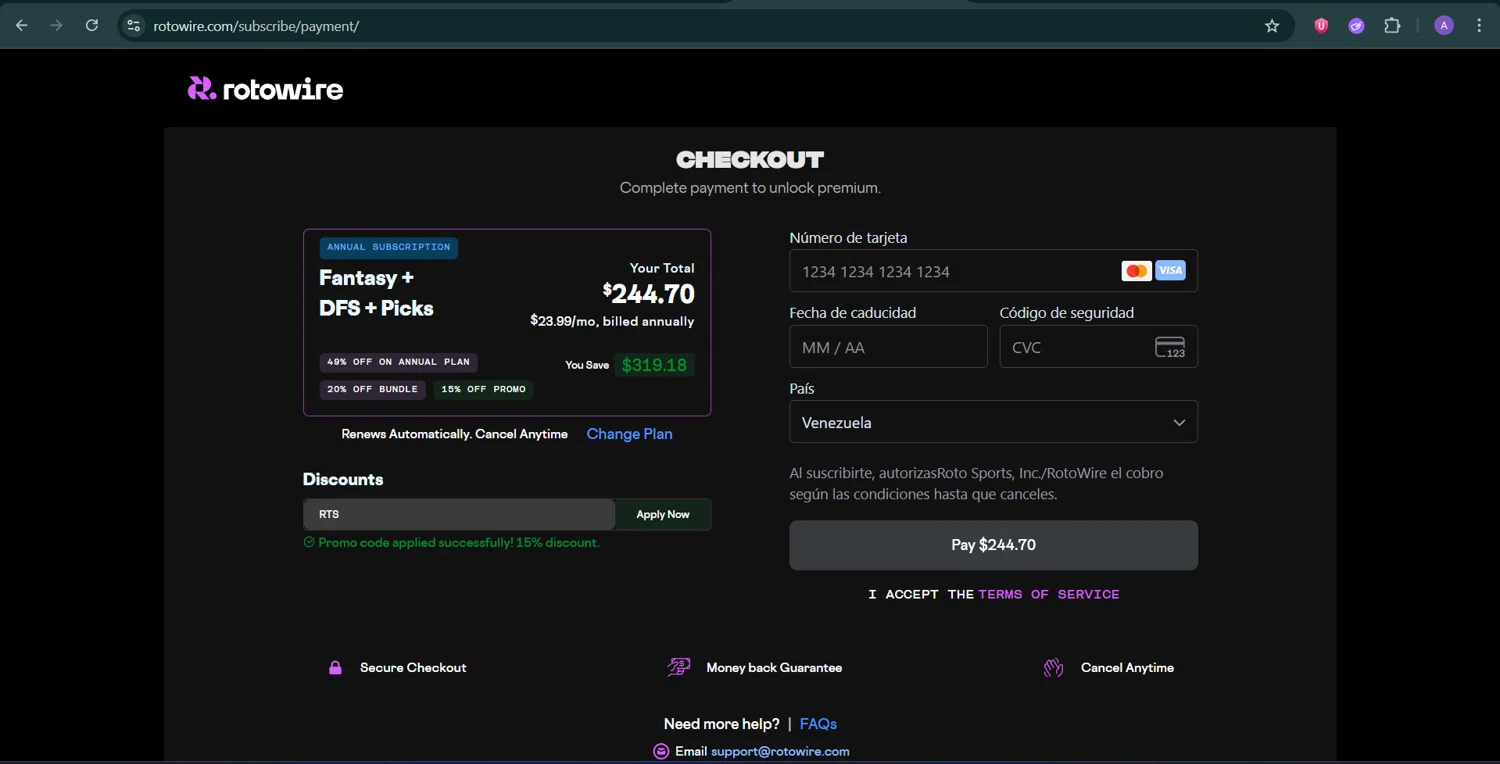Click the RotoWire logo

(x=265, y=89)
